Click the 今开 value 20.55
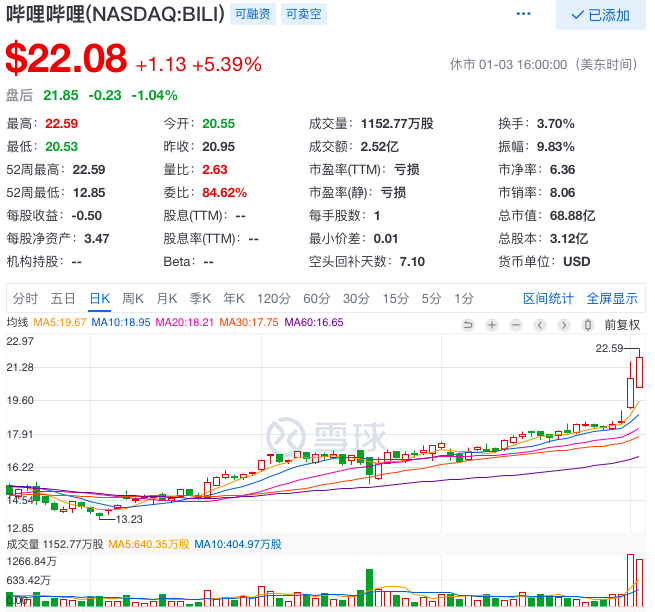655x612 pixels. click(x=218, y=124)
